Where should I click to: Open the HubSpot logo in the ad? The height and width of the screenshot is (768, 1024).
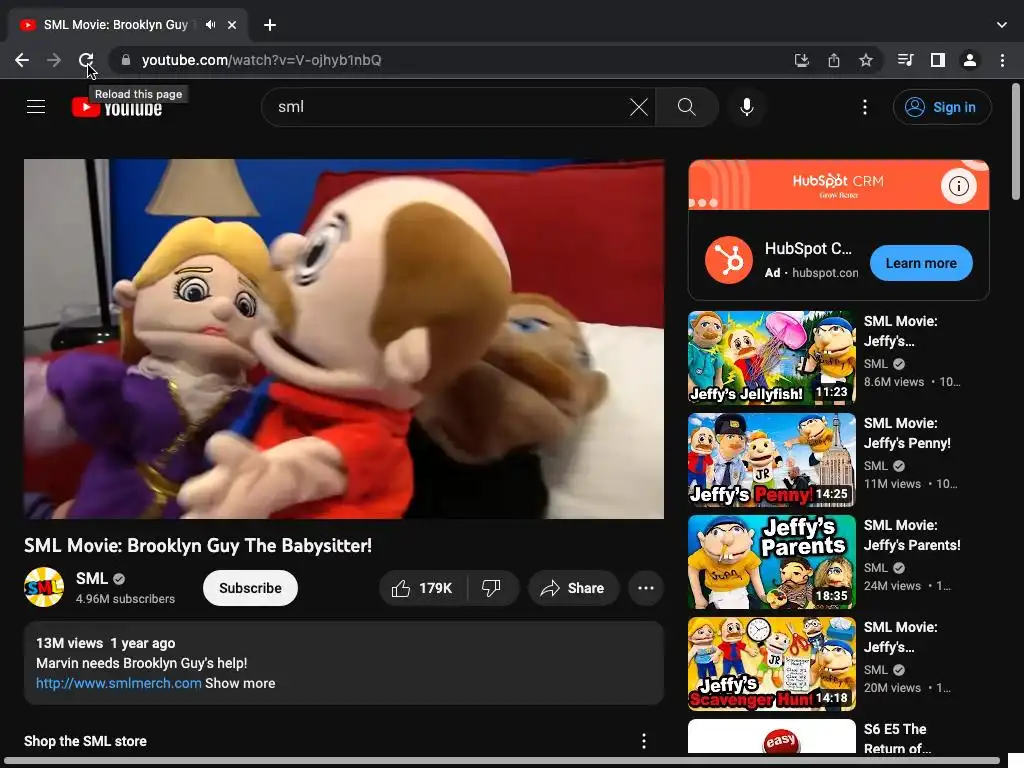pos(728,260)
